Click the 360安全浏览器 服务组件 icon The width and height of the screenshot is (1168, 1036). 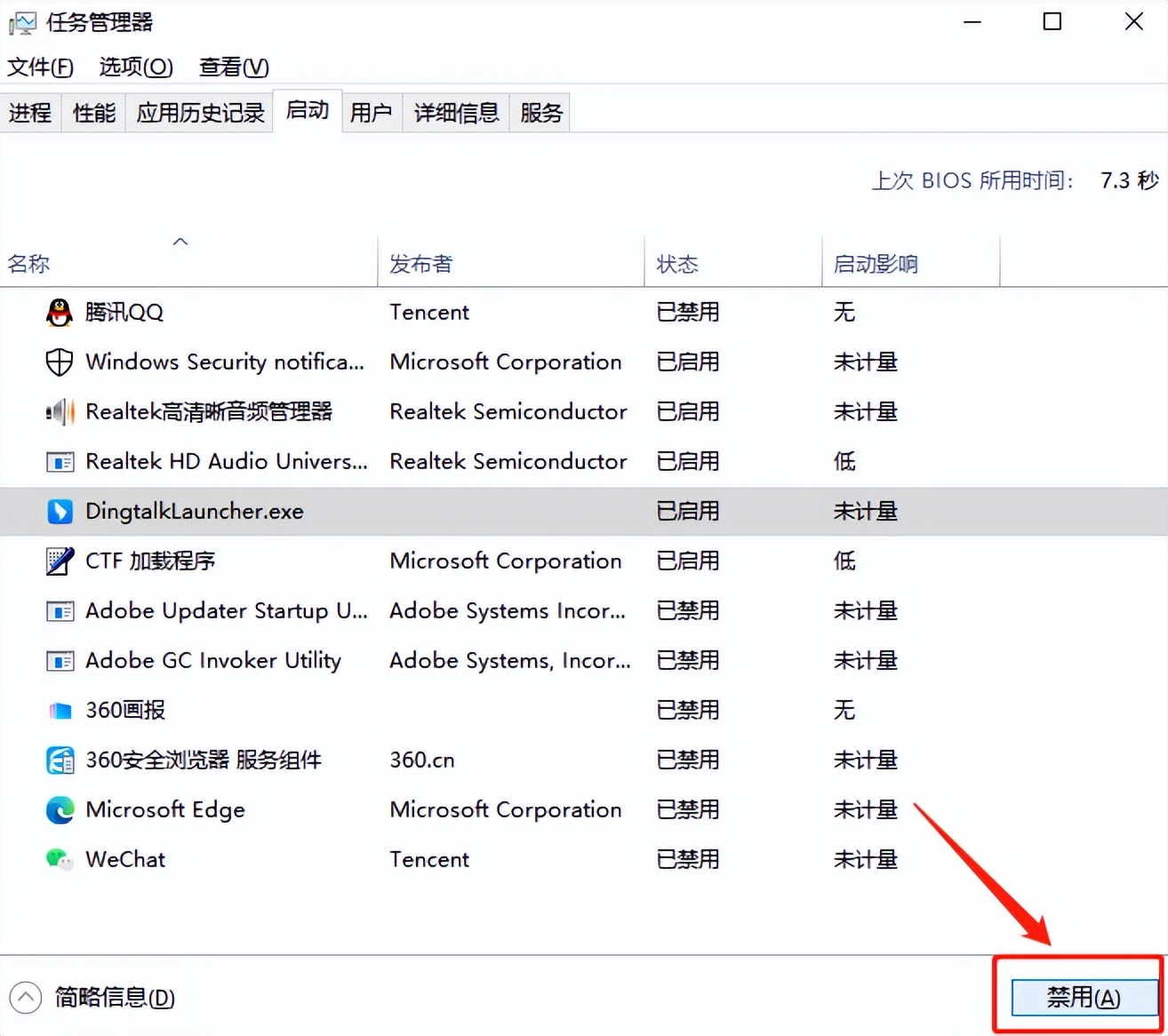[59, 760]
